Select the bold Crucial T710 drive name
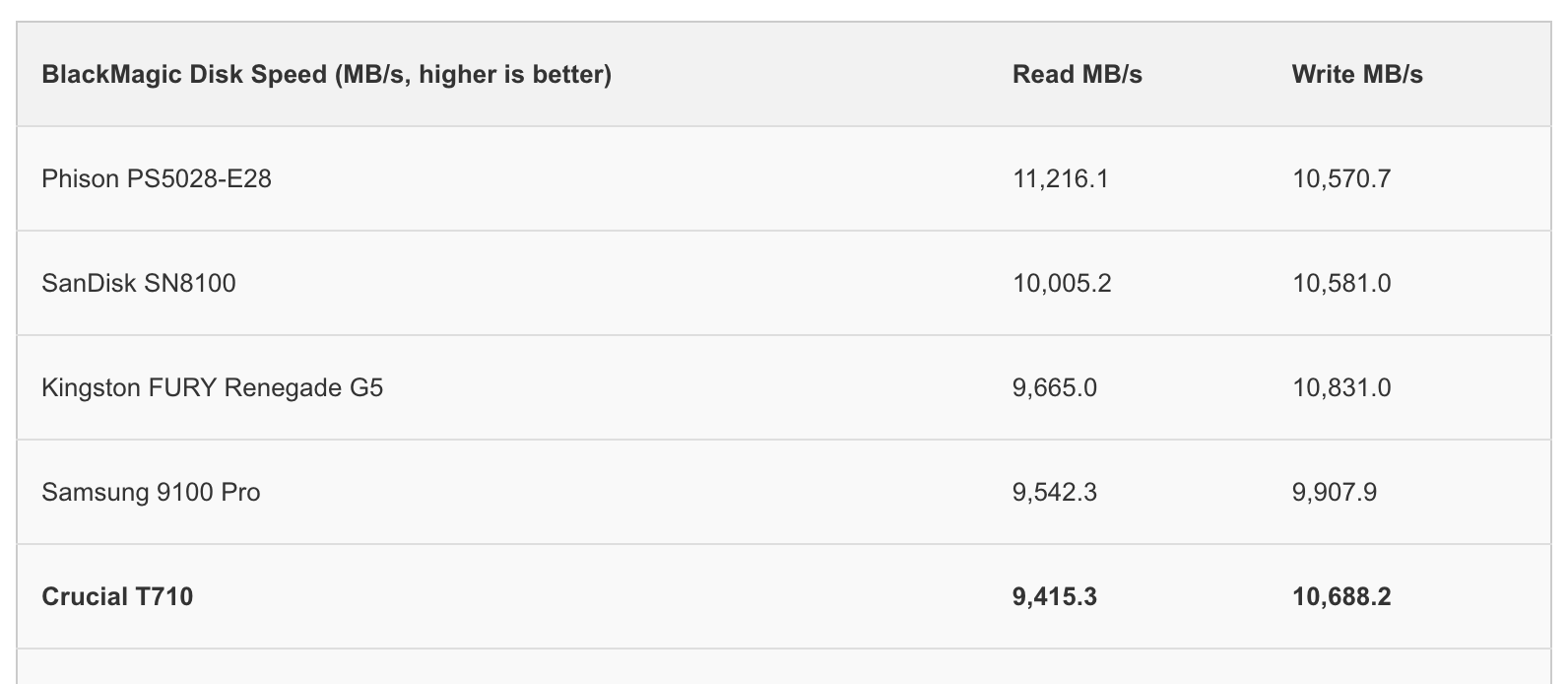 click(x=117, y=597)
